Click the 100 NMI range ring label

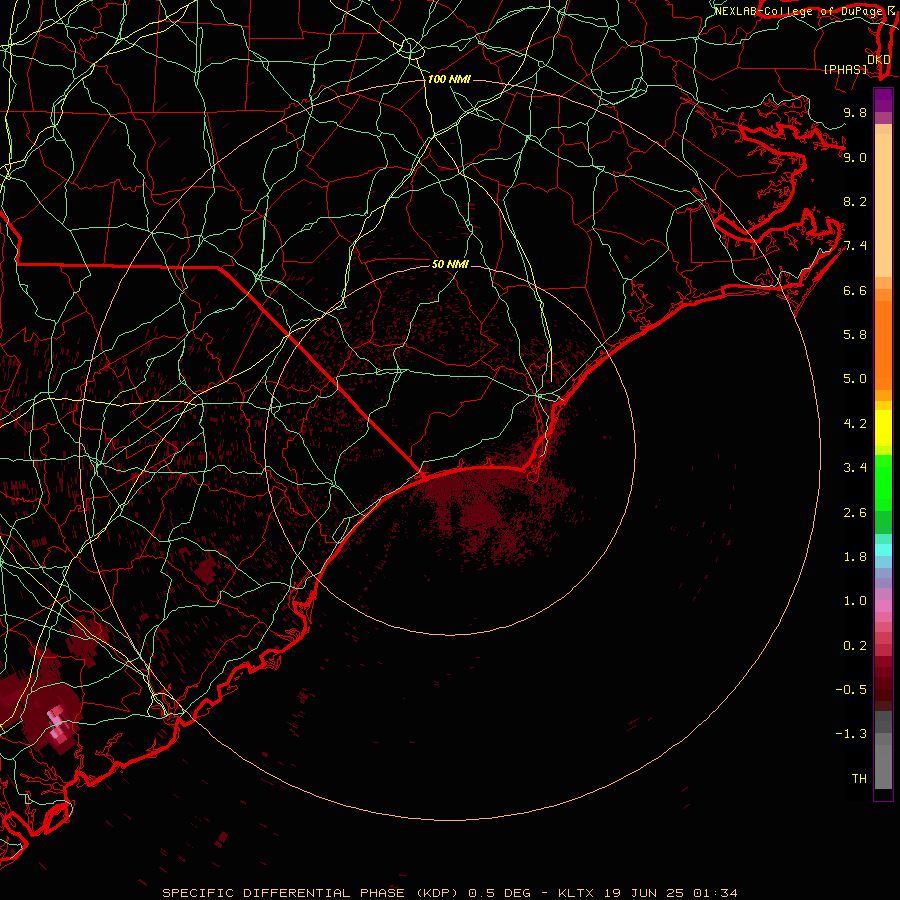tap(449, 79)
